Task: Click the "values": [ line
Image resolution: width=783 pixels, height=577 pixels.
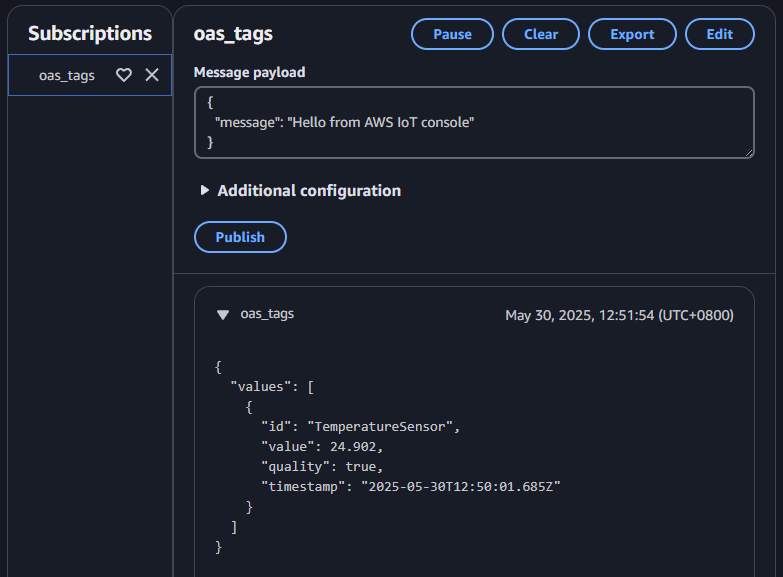Action: 272,387
